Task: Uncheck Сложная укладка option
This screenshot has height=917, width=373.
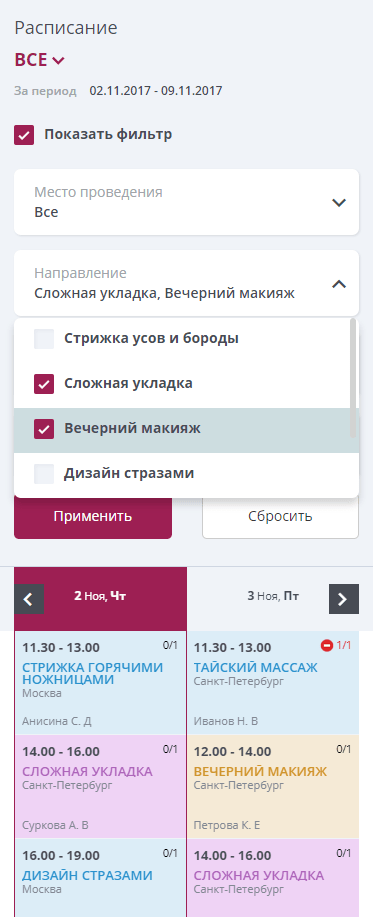Action: coord(44,384)
